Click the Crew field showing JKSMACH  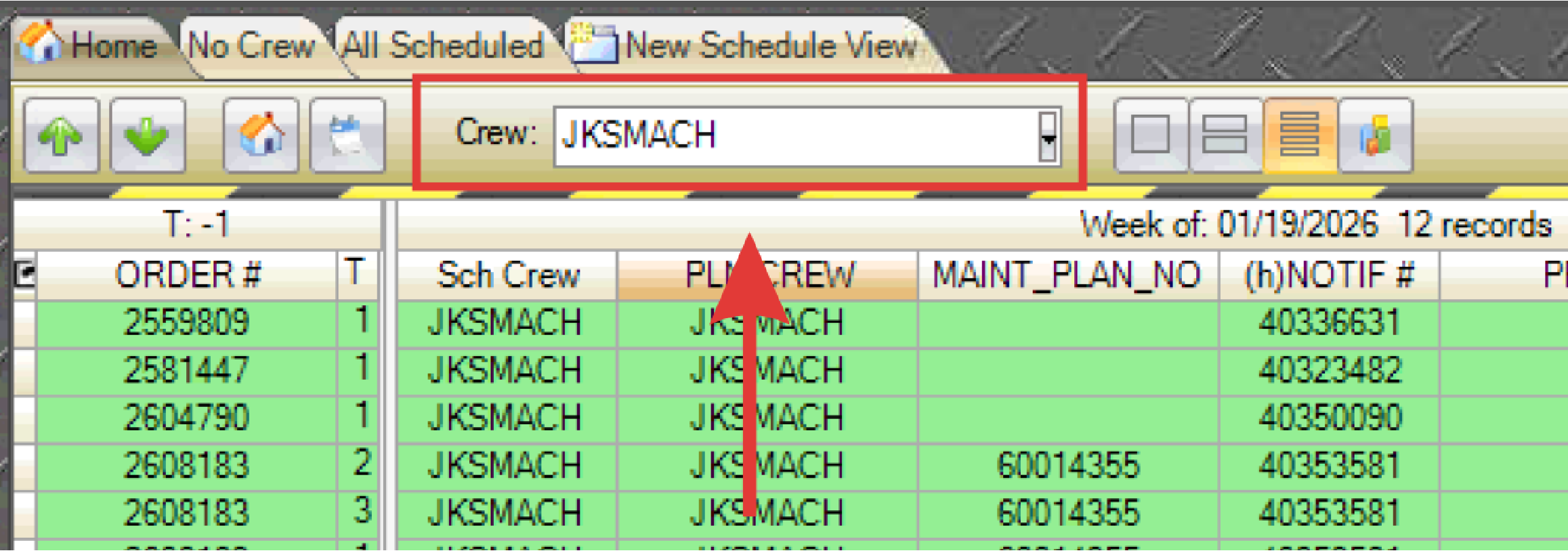pyautogui.click(x=792, y=136)
